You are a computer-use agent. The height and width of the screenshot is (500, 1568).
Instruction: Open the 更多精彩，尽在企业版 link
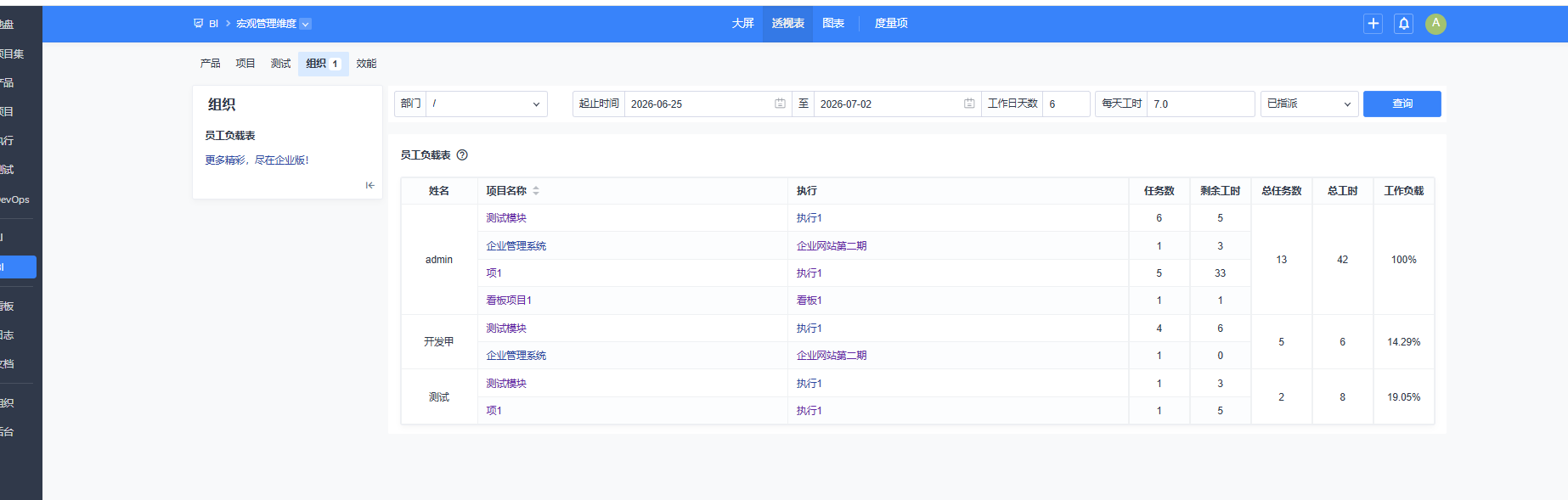[x=257, y=160]
